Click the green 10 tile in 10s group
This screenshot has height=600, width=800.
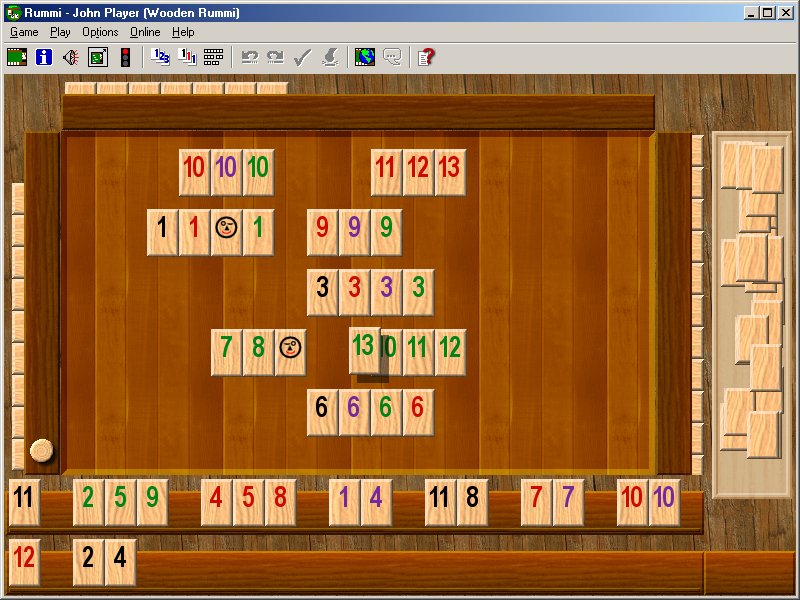click(258, 172)
